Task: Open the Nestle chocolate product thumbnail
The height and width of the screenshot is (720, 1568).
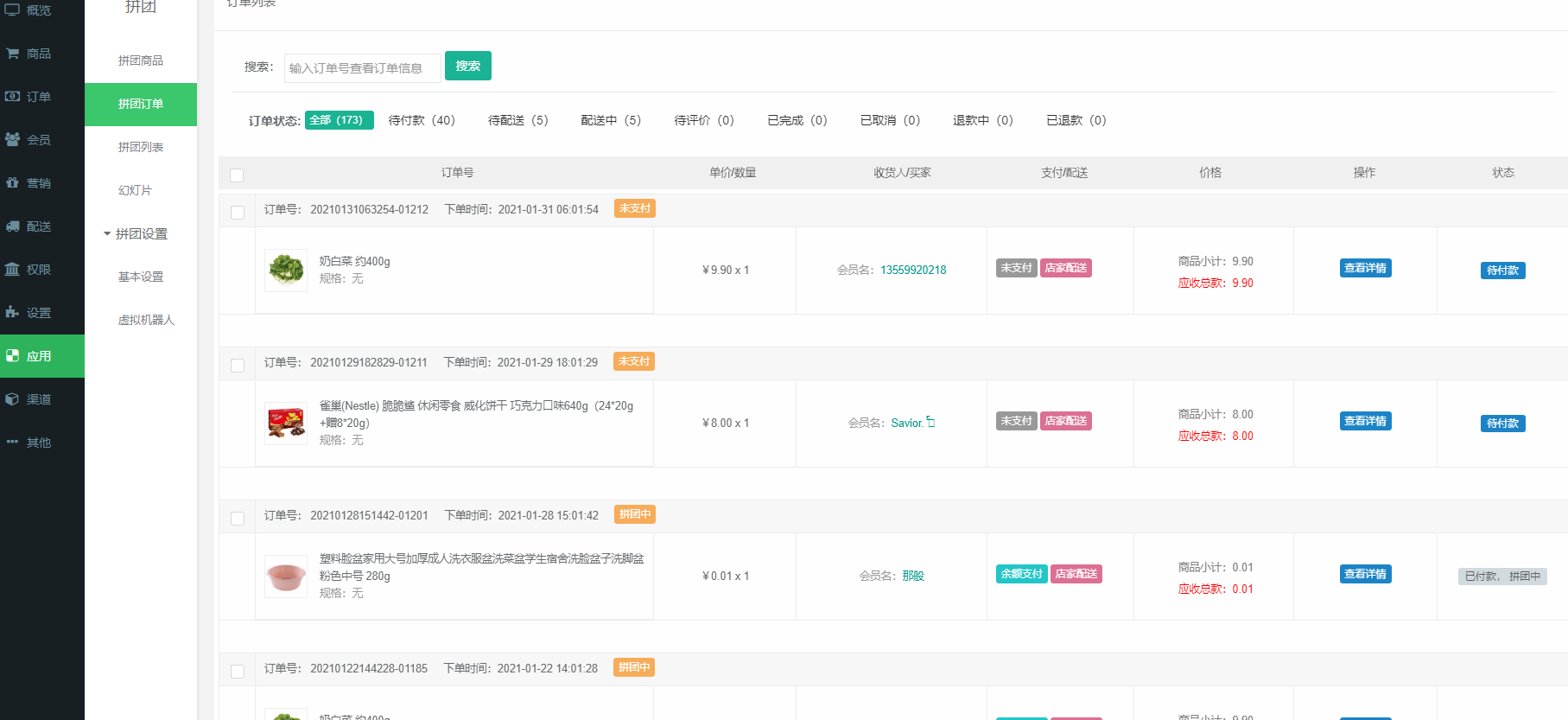Action: tap(286, 424)
